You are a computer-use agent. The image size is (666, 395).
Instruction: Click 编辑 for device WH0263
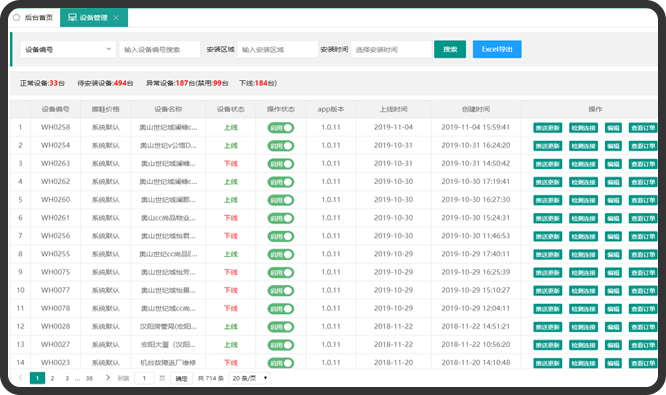613,164
